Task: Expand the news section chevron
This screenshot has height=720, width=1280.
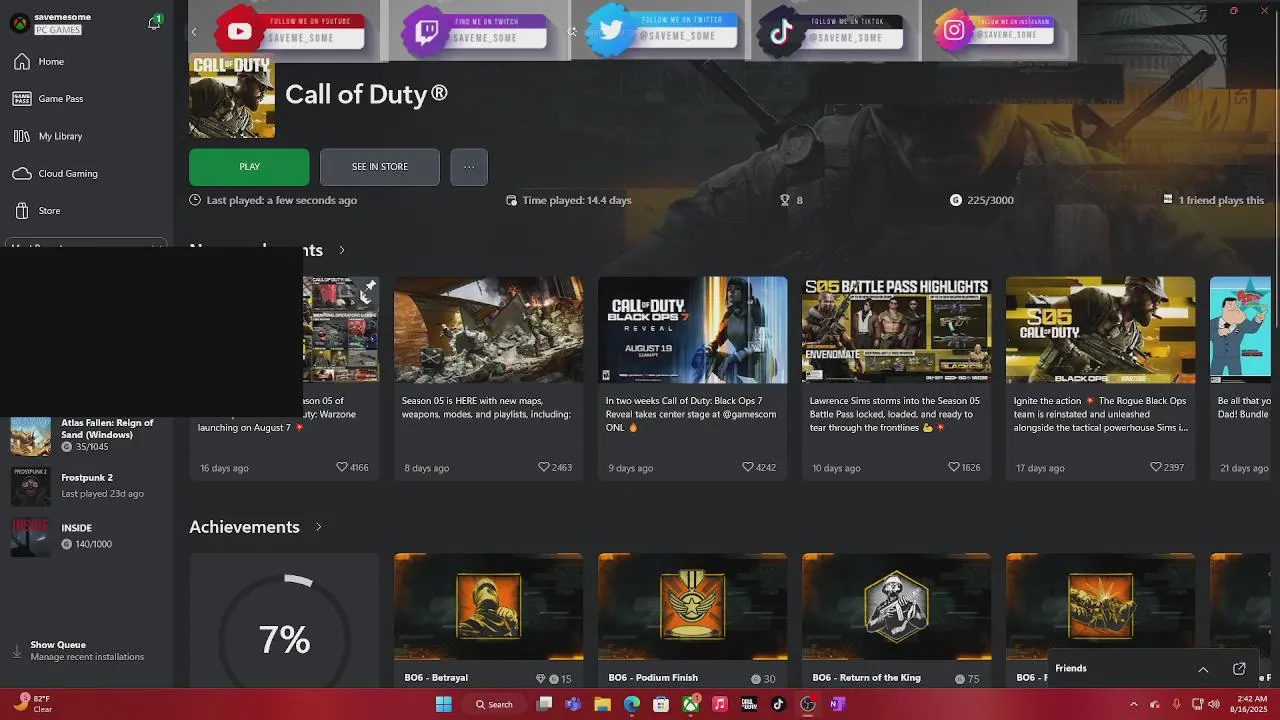Action: click(x=341, y=250)
